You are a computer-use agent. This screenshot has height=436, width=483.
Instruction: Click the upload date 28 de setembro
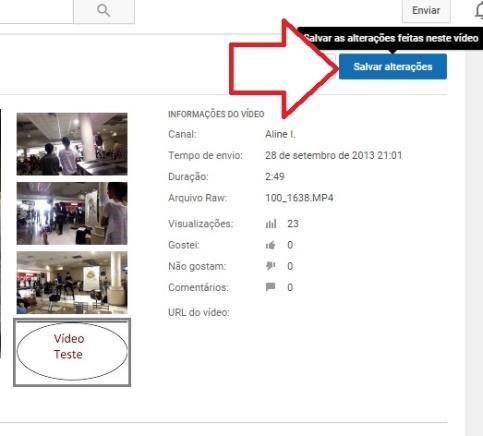[x=300, y=155]
